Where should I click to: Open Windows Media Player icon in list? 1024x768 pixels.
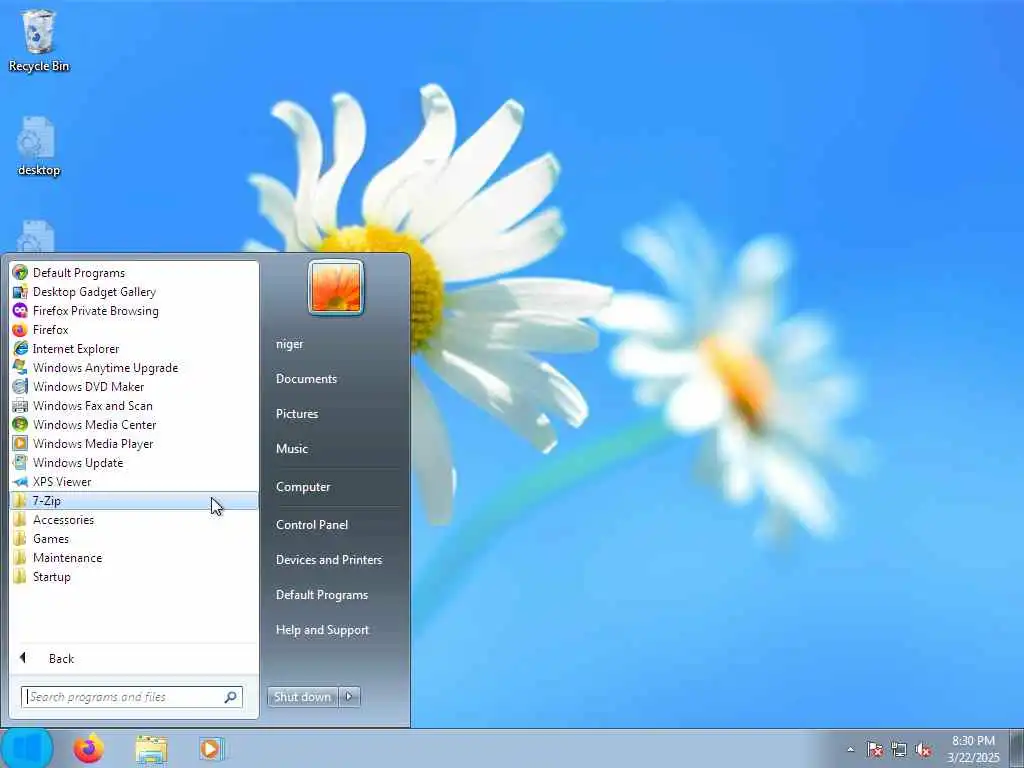20,443
